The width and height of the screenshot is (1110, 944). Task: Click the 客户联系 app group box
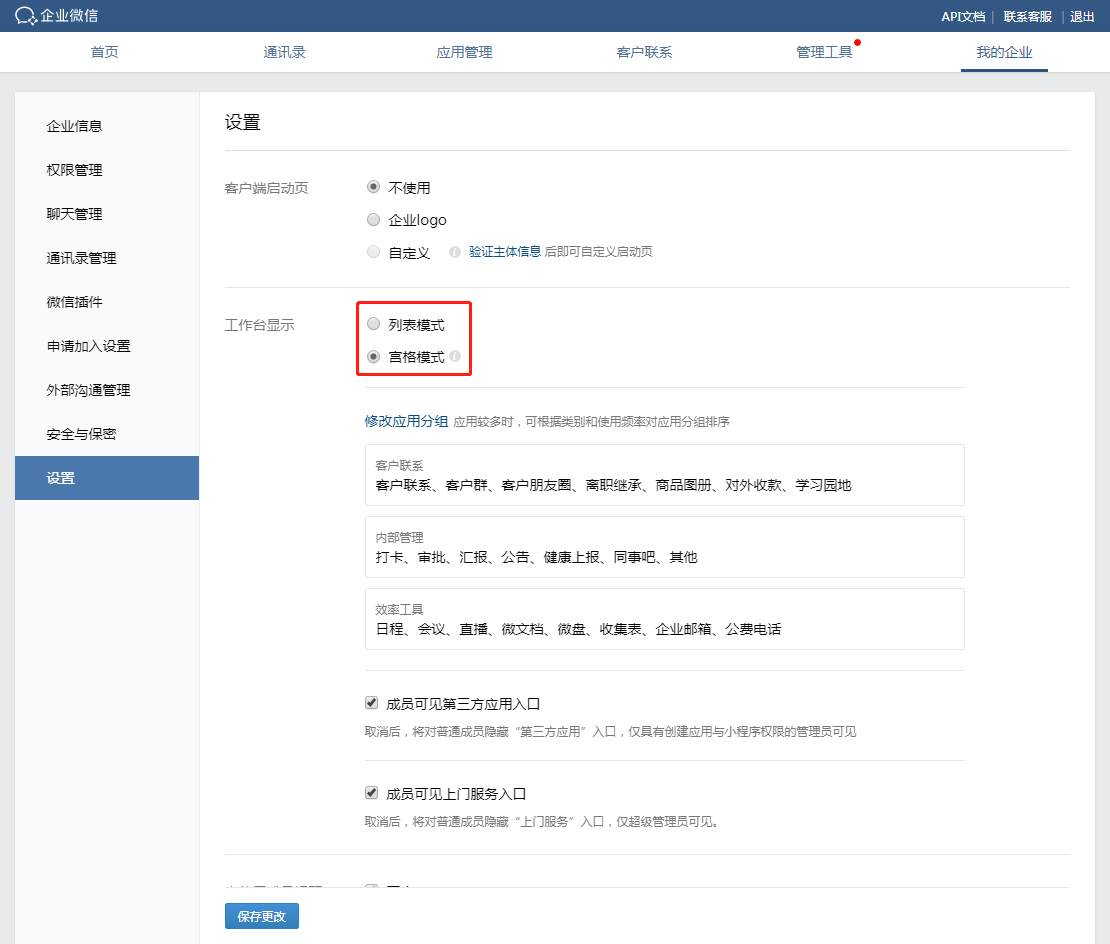tap(664, 475)
